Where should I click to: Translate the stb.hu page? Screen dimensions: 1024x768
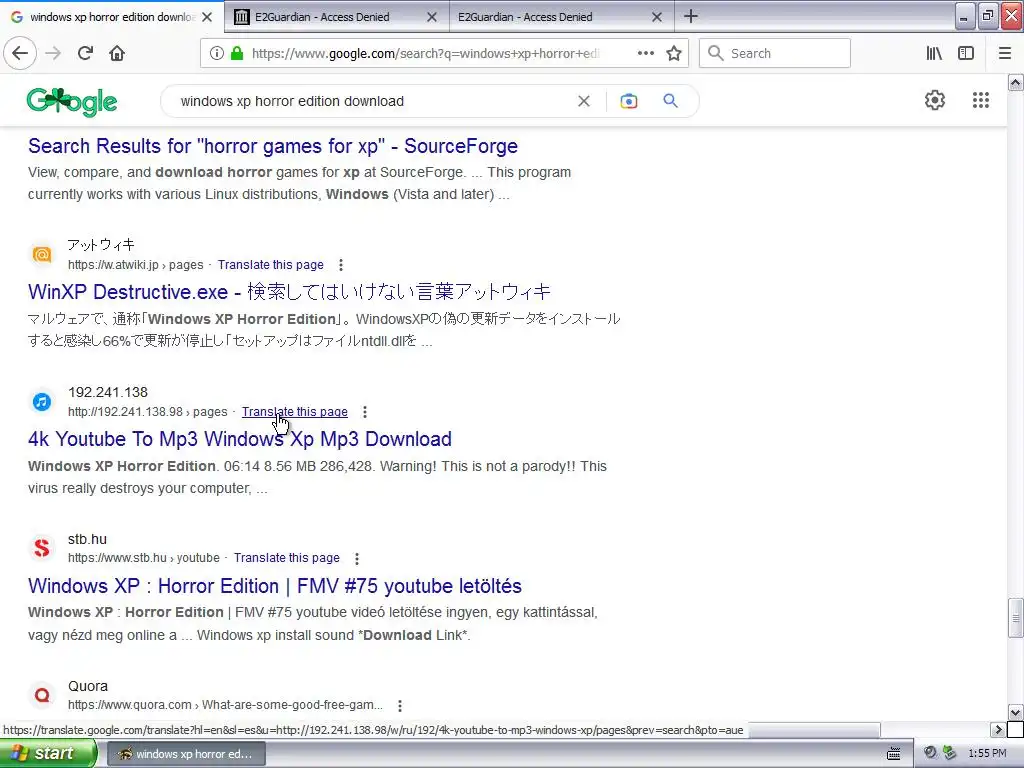click(x=287, y=558)
